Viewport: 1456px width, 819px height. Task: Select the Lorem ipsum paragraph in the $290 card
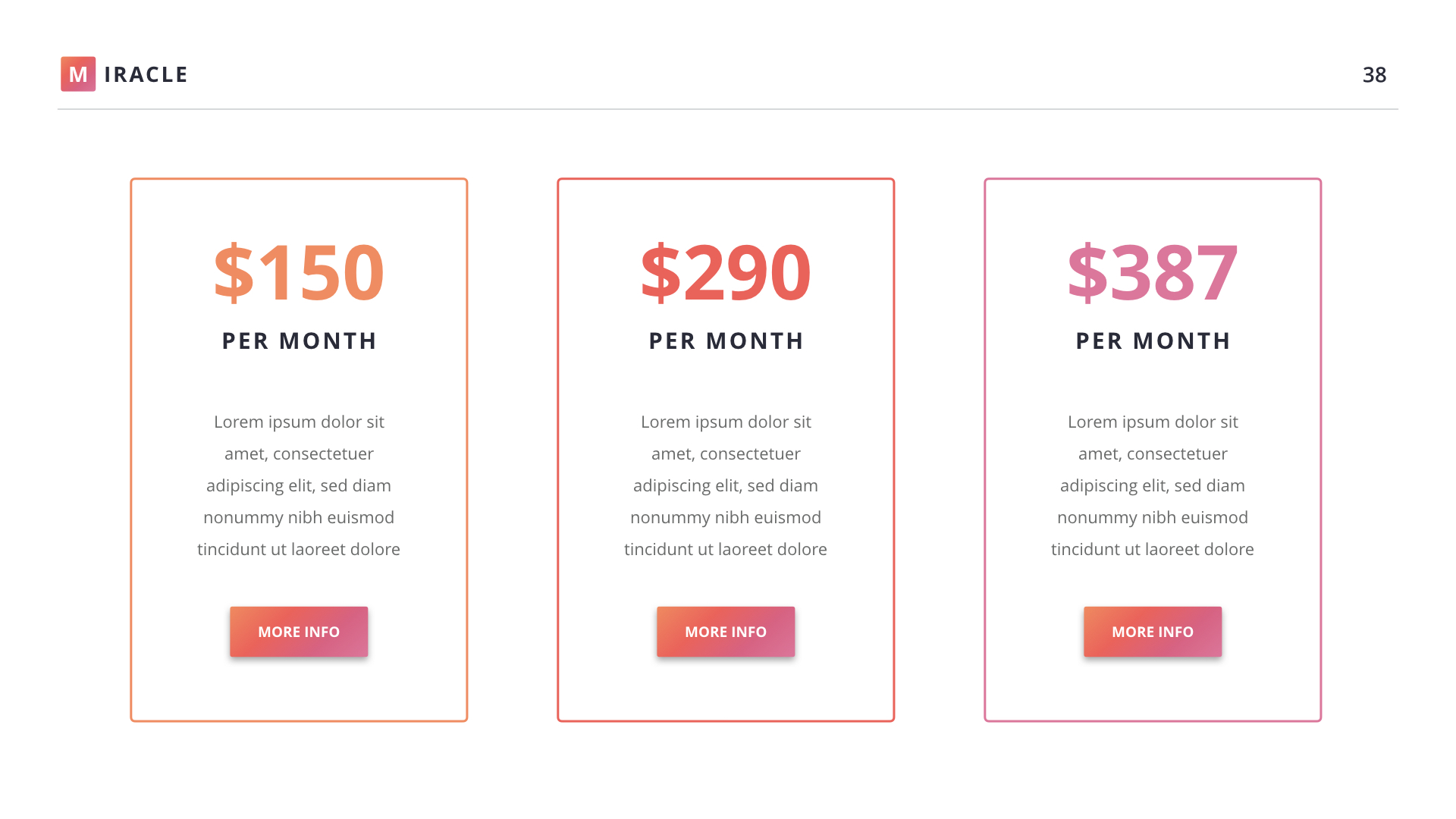(726, 485)
